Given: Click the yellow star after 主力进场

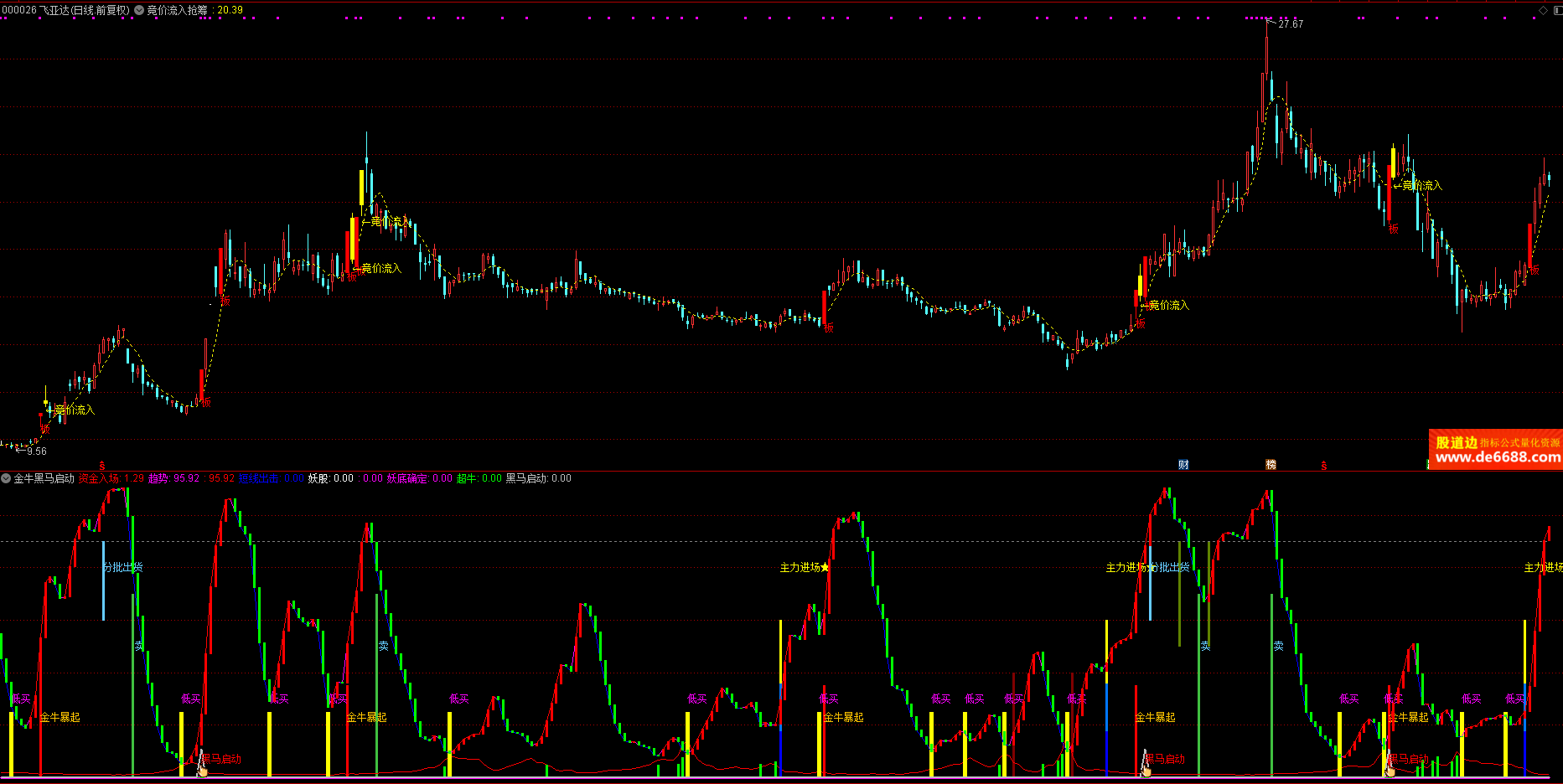Looking at the screenshot, I should 825,567.
